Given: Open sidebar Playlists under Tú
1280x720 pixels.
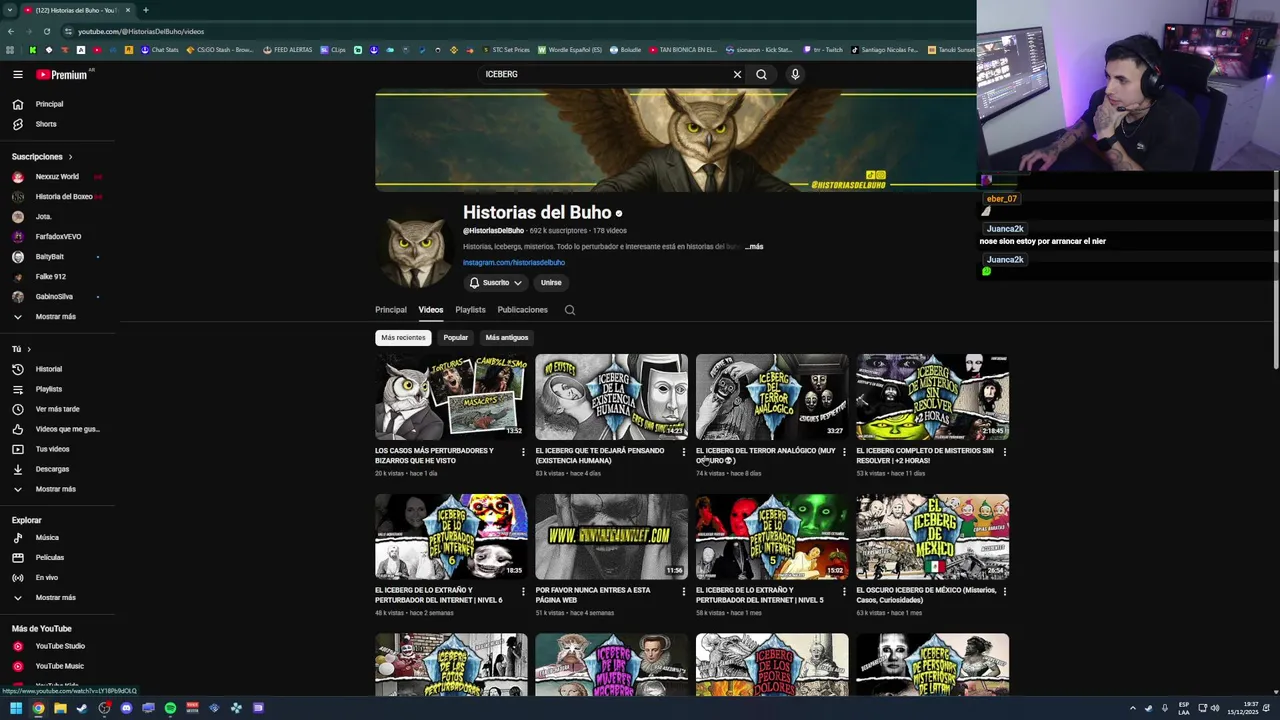Looking at the screenshot, I should point(48,389).
